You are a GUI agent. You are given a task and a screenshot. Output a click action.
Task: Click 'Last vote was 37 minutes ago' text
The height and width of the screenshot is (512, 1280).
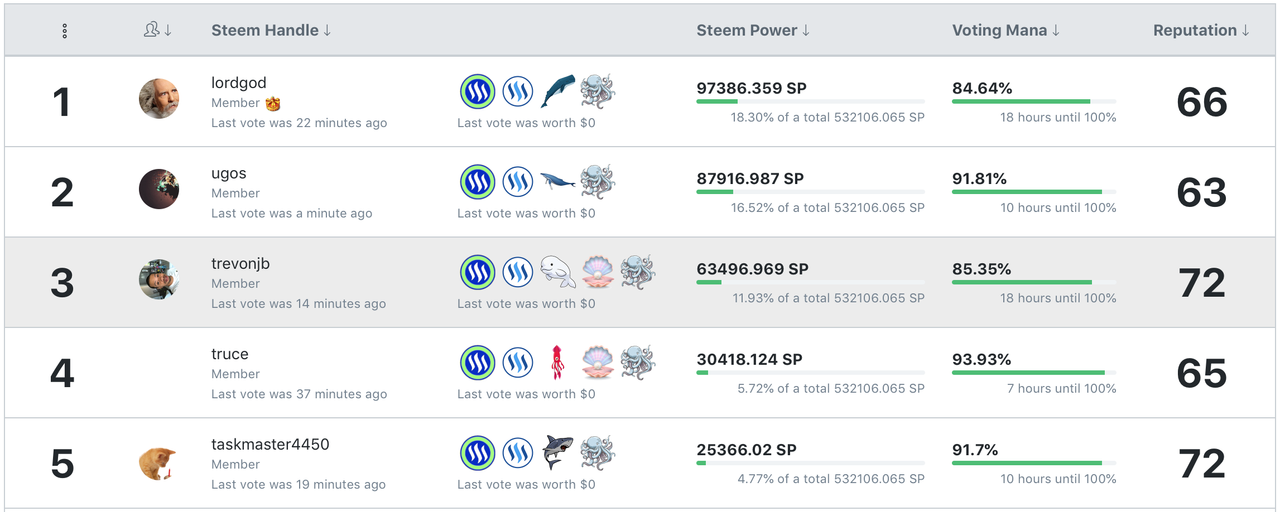299,394
